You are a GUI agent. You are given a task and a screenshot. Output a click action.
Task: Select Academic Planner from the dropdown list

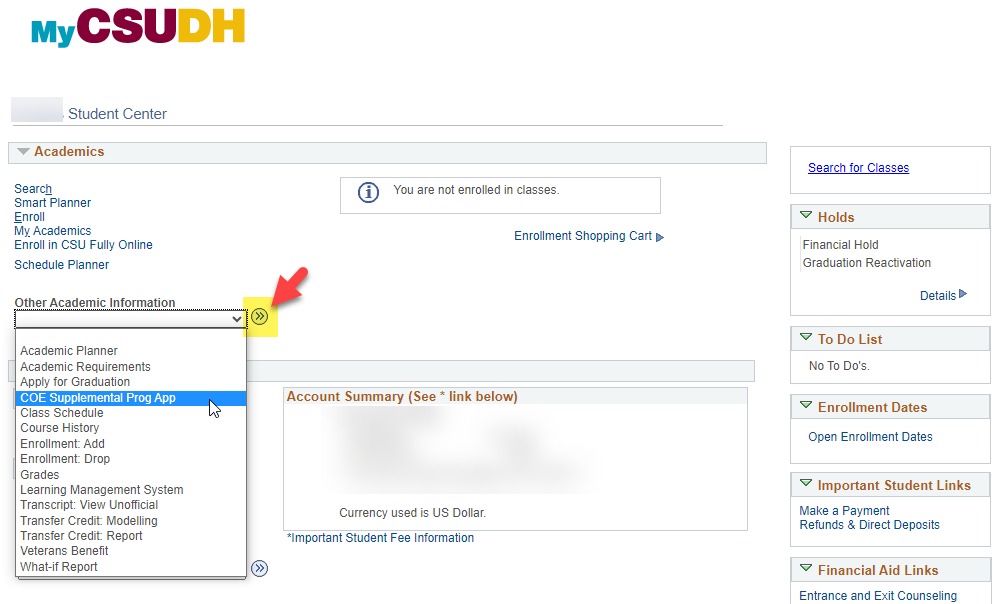point(130,351)
